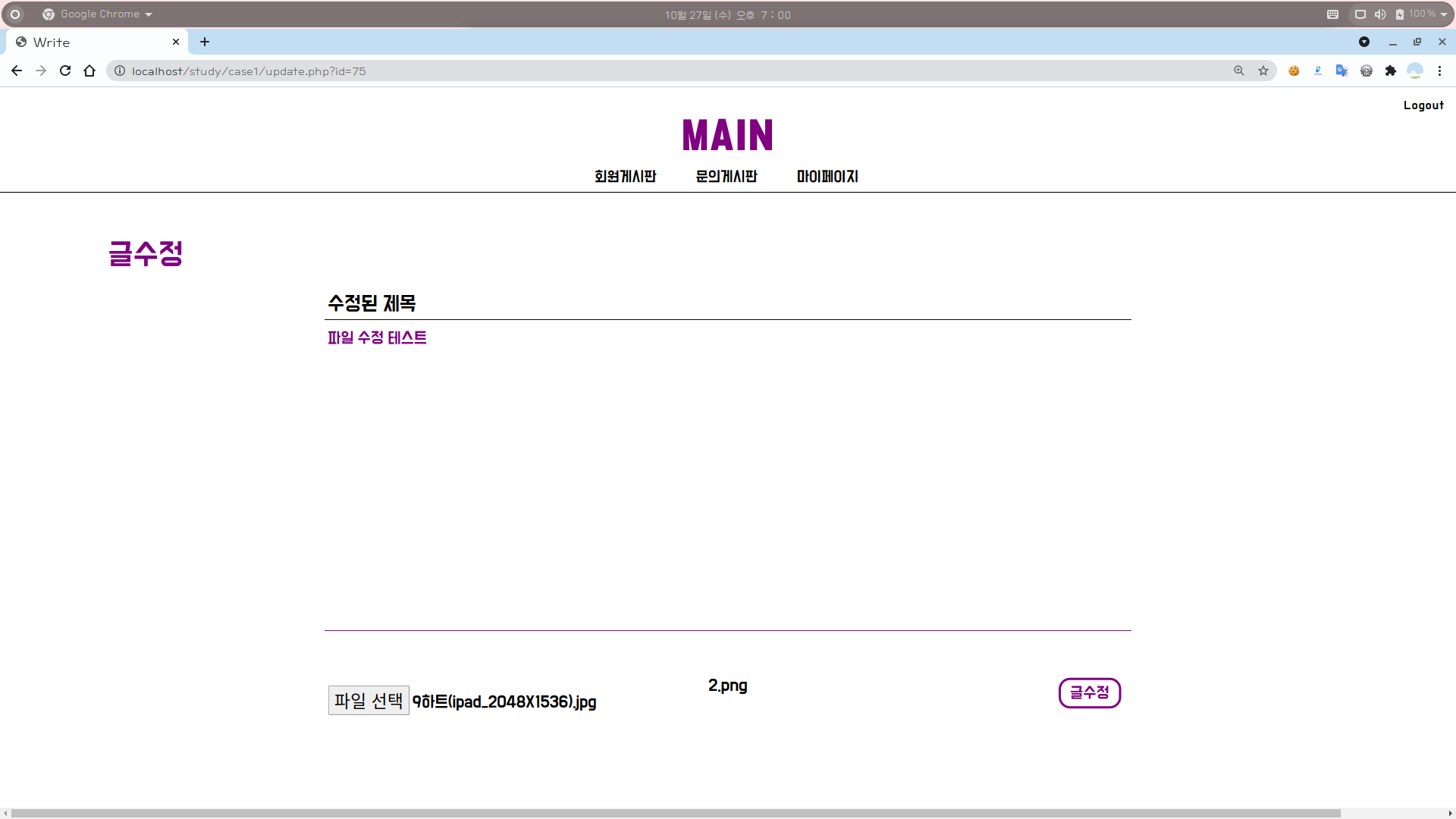
Task: Open the Google Translate extension
Action: tap(1341, 71)
